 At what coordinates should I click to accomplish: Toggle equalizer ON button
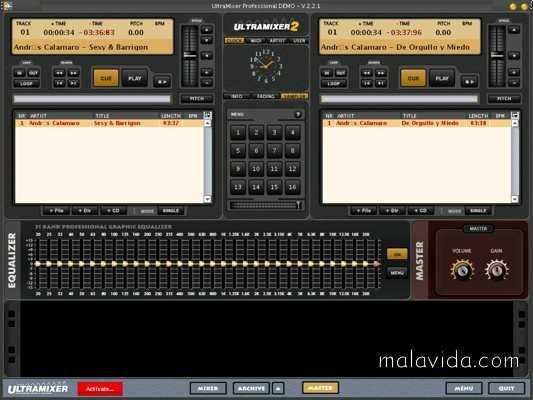click(x=397, y=254)
